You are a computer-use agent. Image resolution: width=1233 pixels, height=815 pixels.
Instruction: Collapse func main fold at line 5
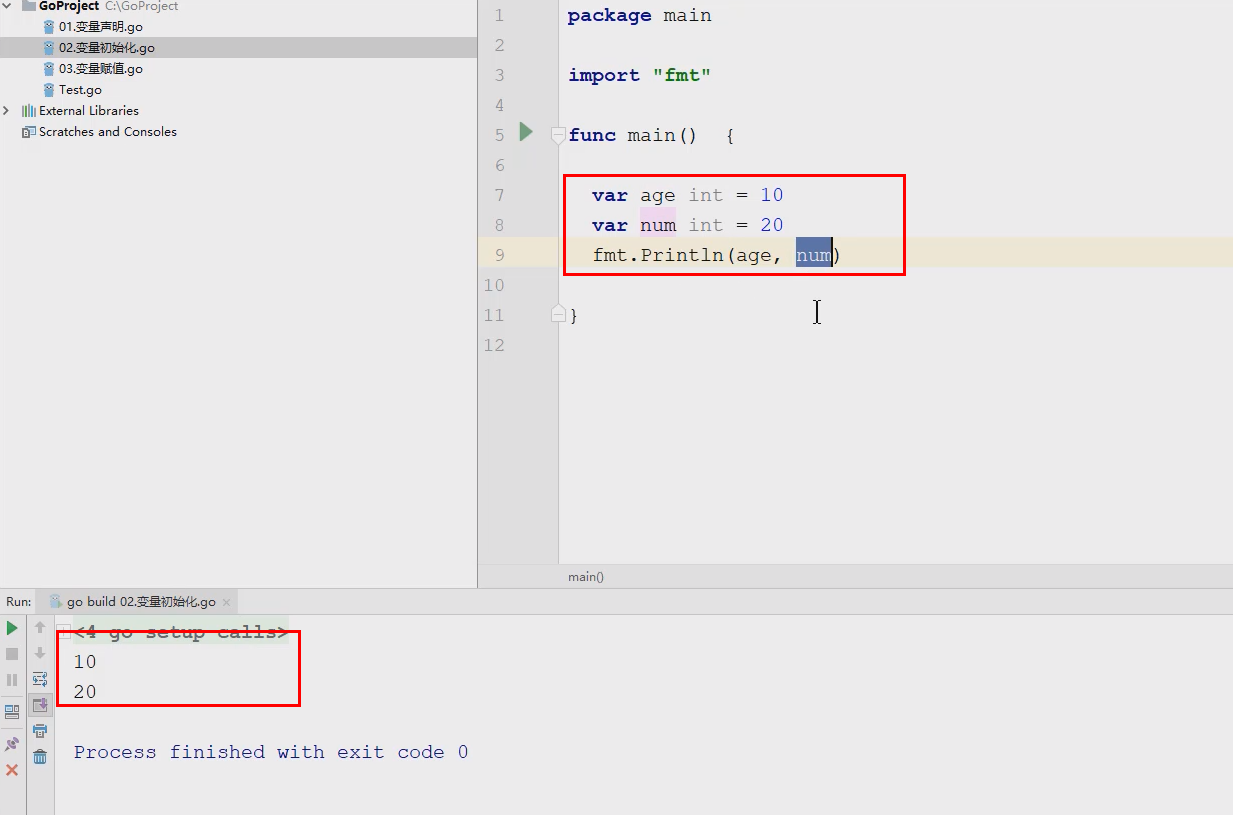[559, 135]
